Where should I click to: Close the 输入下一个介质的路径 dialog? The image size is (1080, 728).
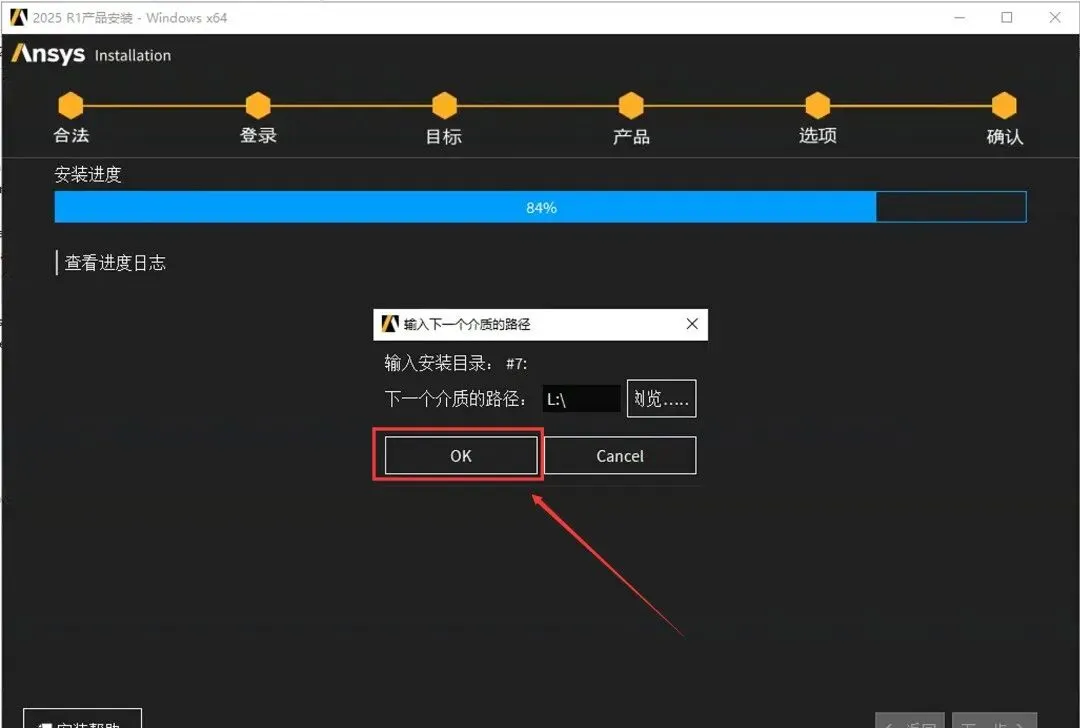(x=692, y=324)
